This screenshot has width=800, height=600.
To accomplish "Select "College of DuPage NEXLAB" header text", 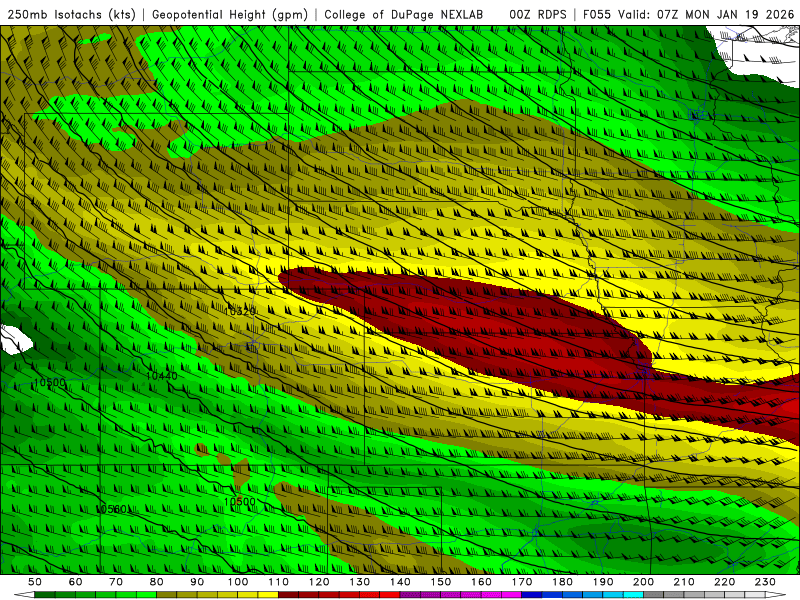I will tap(404, 15).
